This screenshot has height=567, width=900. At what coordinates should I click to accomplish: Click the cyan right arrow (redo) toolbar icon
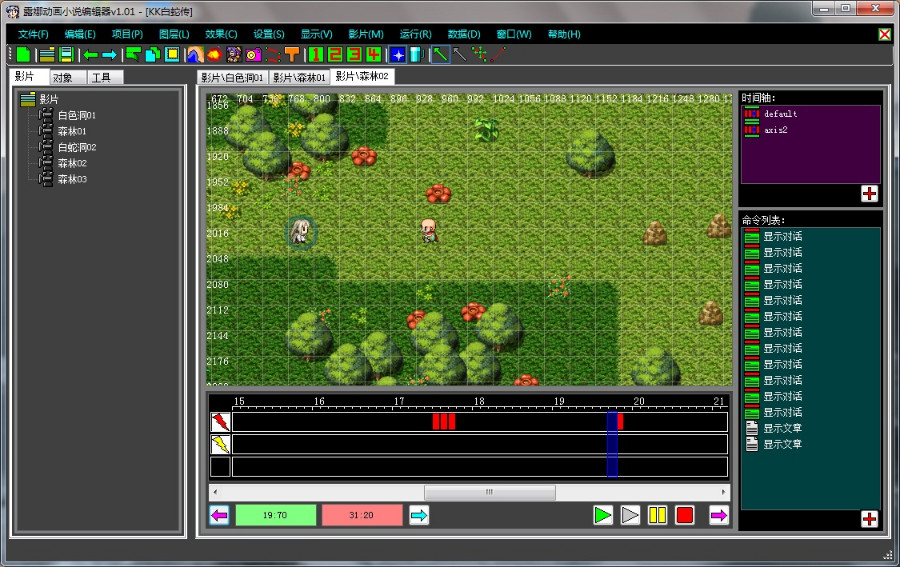pos(109,55)
